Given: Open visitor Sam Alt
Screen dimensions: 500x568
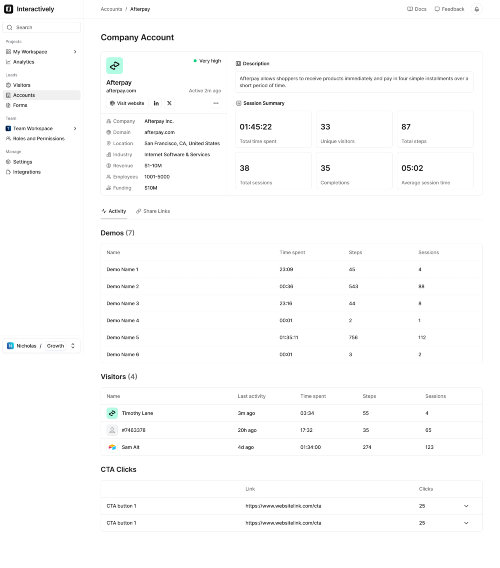Looking at the screenshot, I should pos(130,447).
